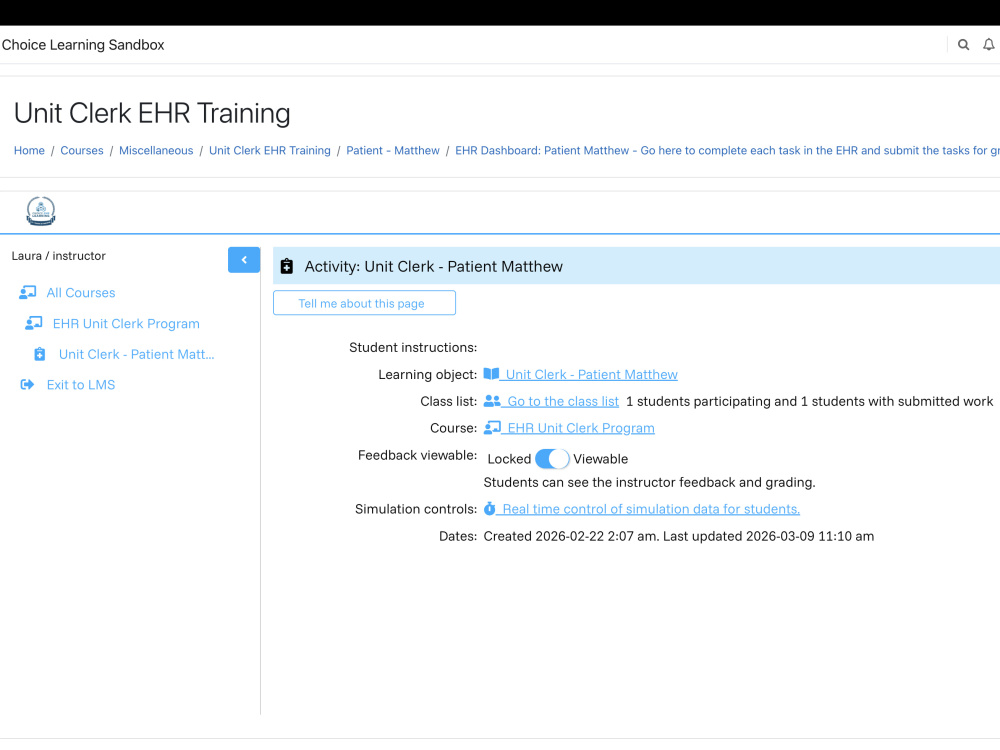Click the people icon next to Class list
The height and width of the screenshot is (750, 1000).
[492, 401]
